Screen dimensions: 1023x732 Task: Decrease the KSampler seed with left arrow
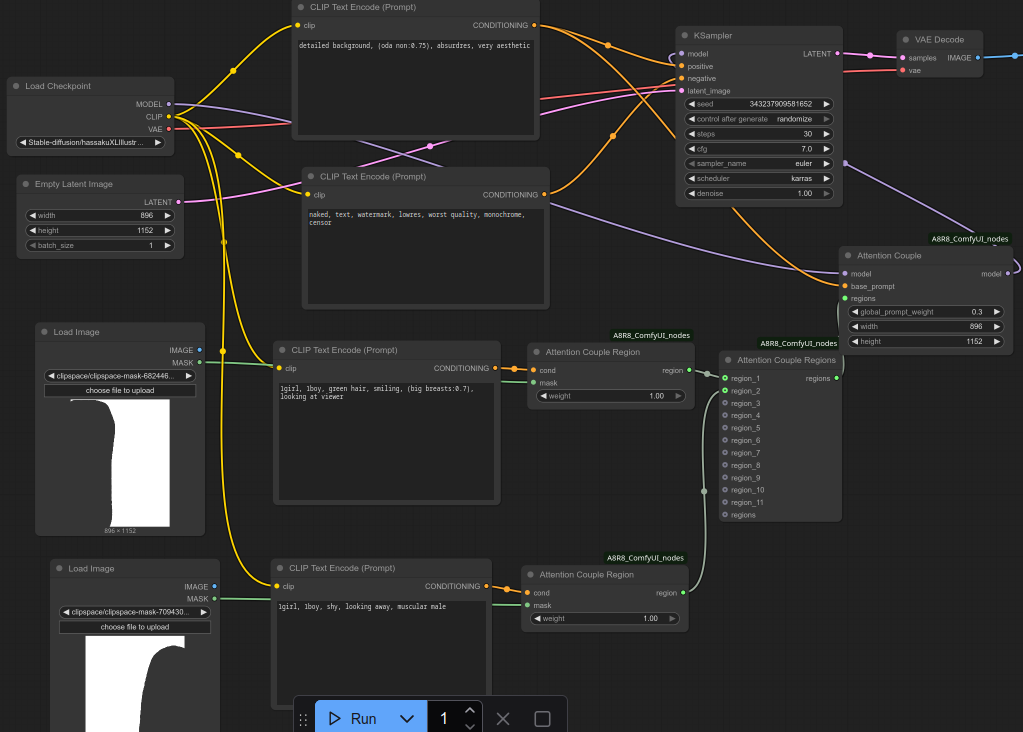pyautogui.click(x=692, y=104)
